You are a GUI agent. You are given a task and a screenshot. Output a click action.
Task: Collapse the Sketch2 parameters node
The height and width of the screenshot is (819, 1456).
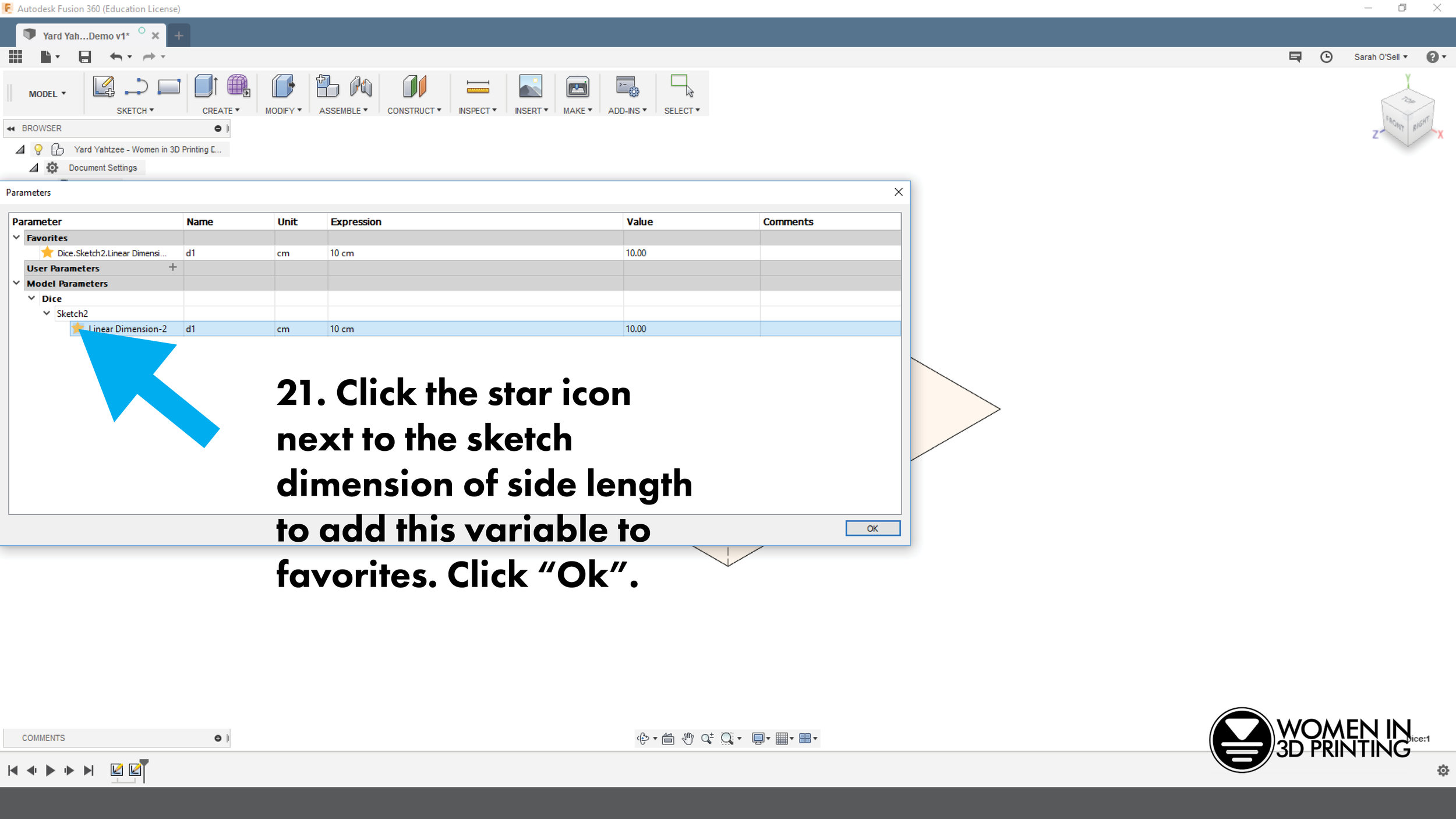(x=47, y=313)
